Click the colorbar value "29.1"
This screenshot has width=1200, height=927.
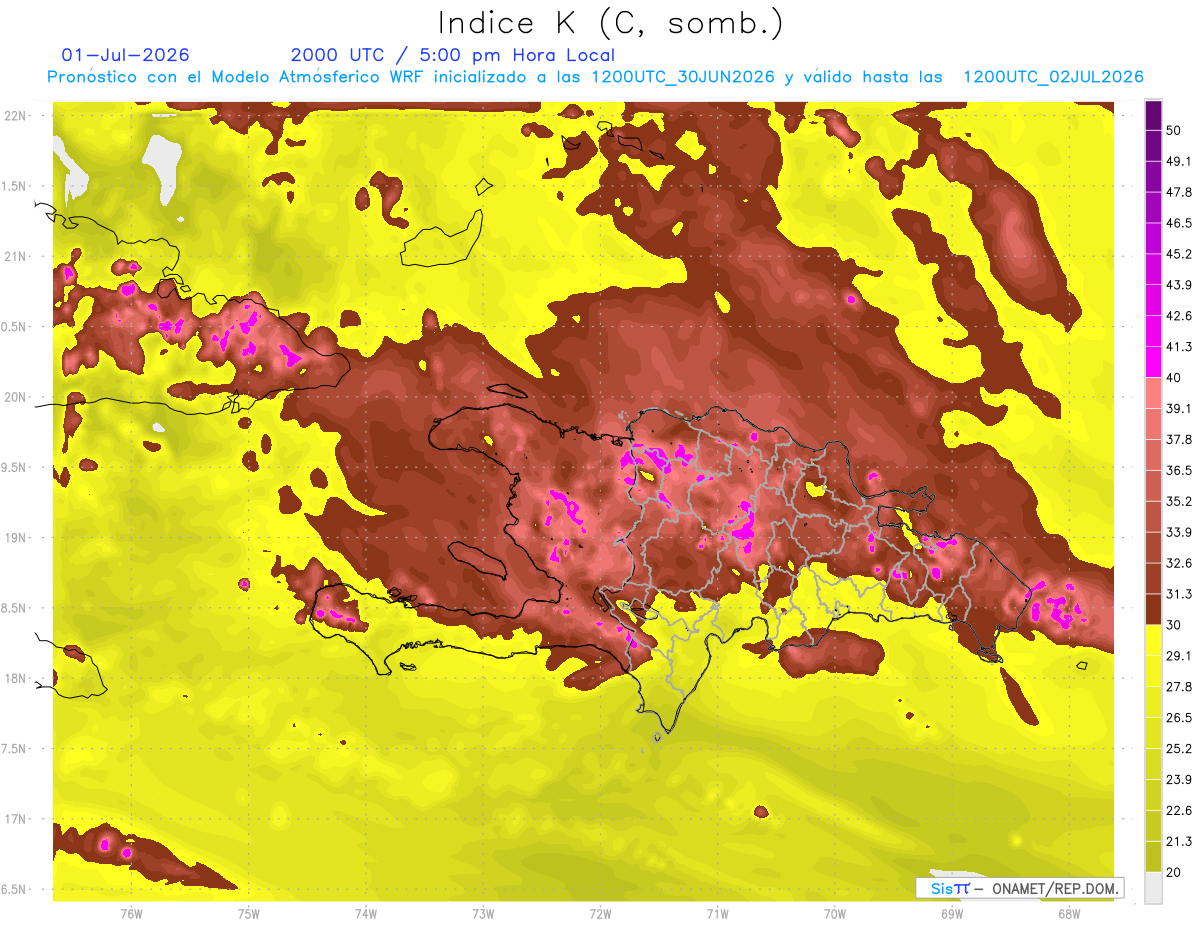(x=1179, y=655)
